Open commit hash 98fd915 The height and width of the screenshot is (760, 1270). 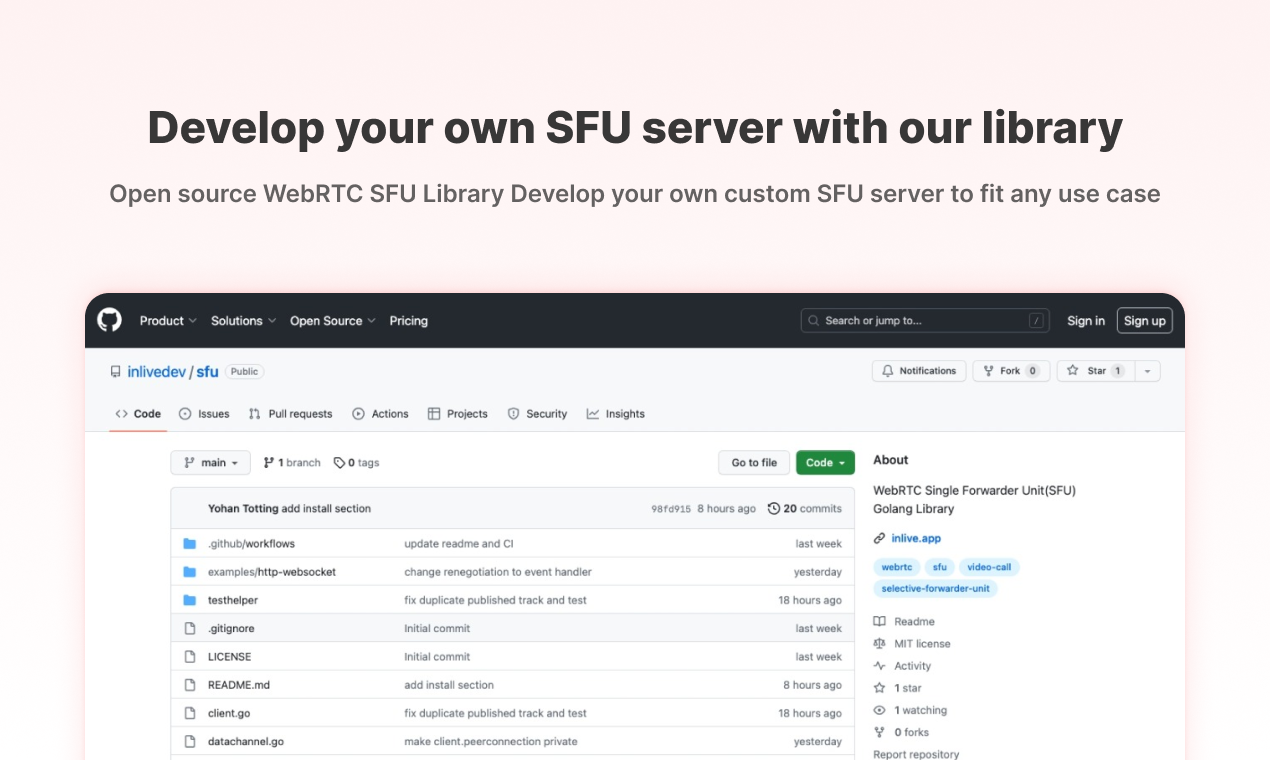671,509
